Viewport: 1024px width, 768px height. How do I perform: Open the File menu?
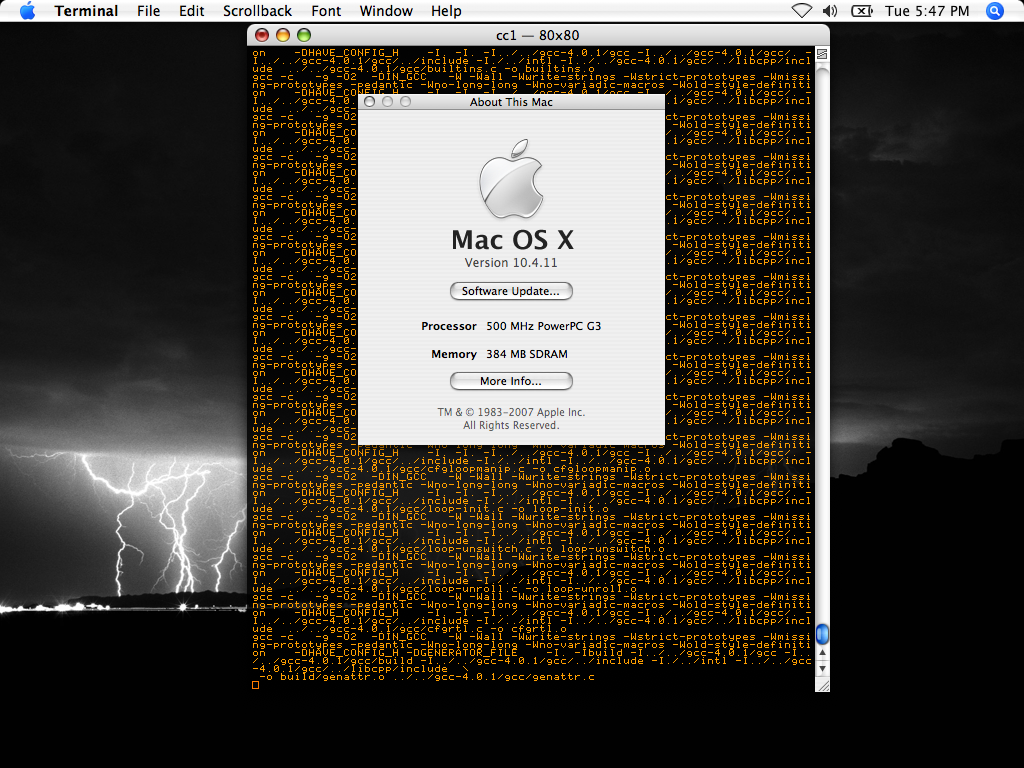pos(148,11)
